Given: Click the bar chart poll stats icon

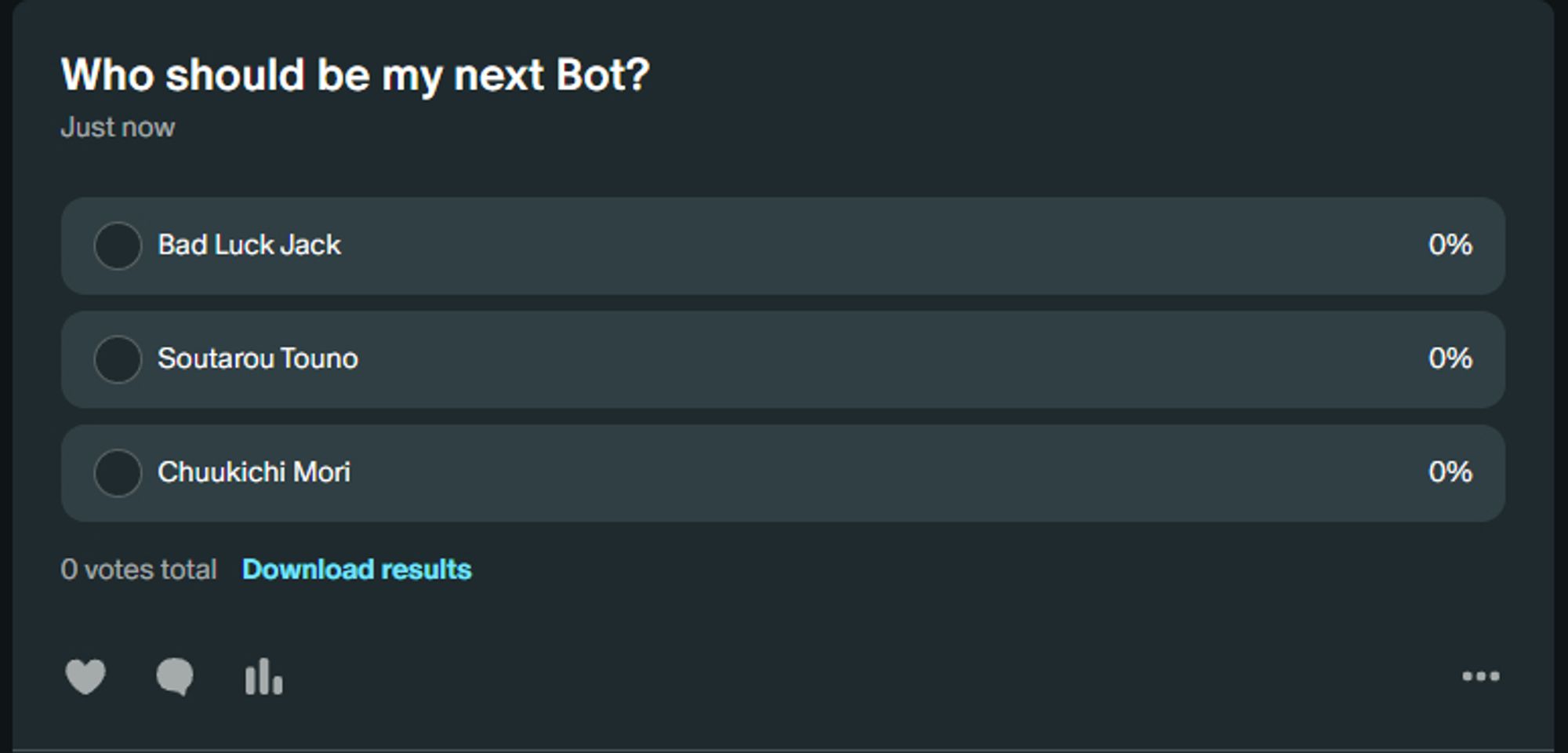Looking at the screenshot, I should tap(263, 676).
